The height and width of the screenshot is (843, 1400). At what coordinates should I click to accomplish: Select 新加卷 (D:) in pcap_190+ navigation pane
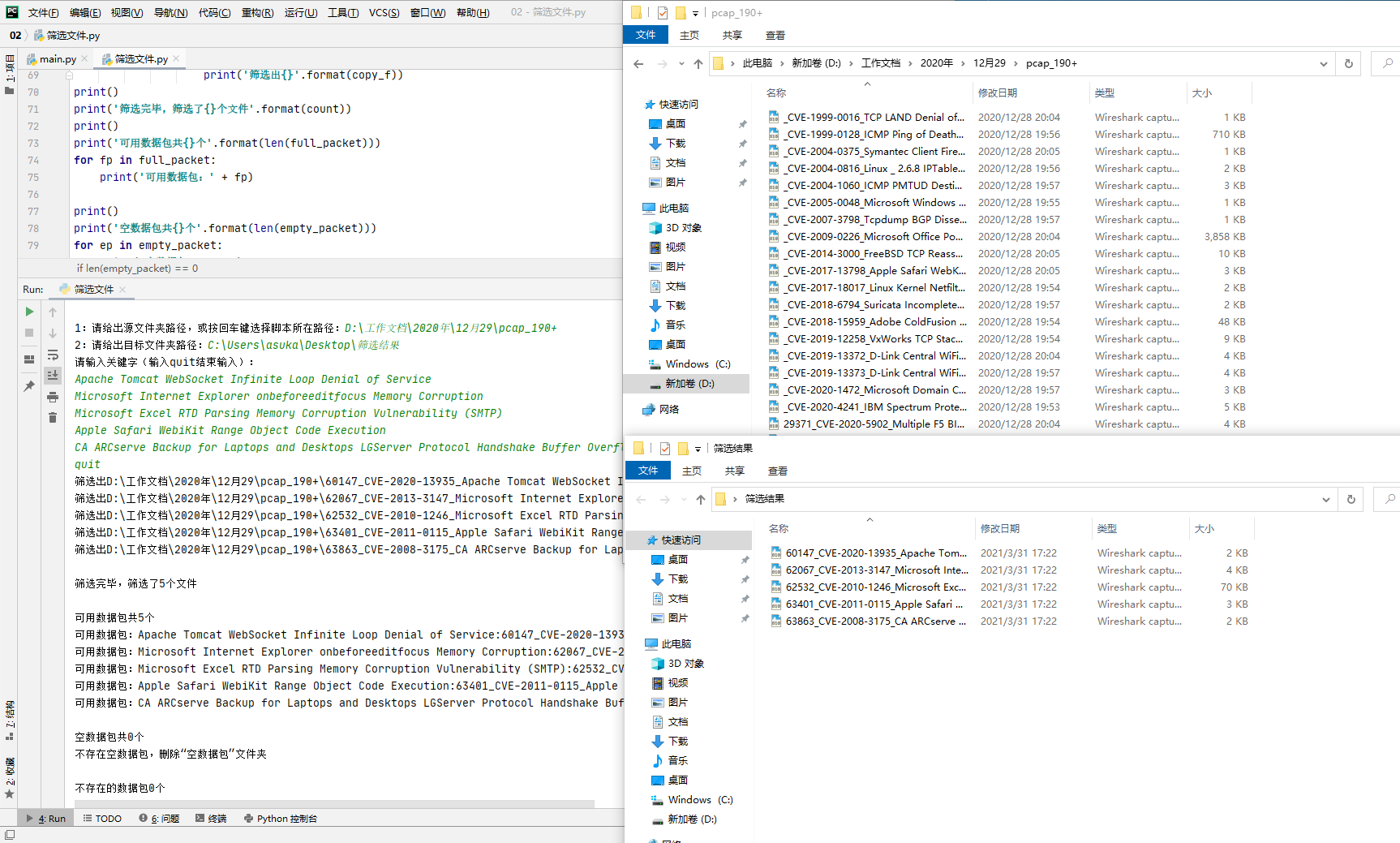click(689, 384)
